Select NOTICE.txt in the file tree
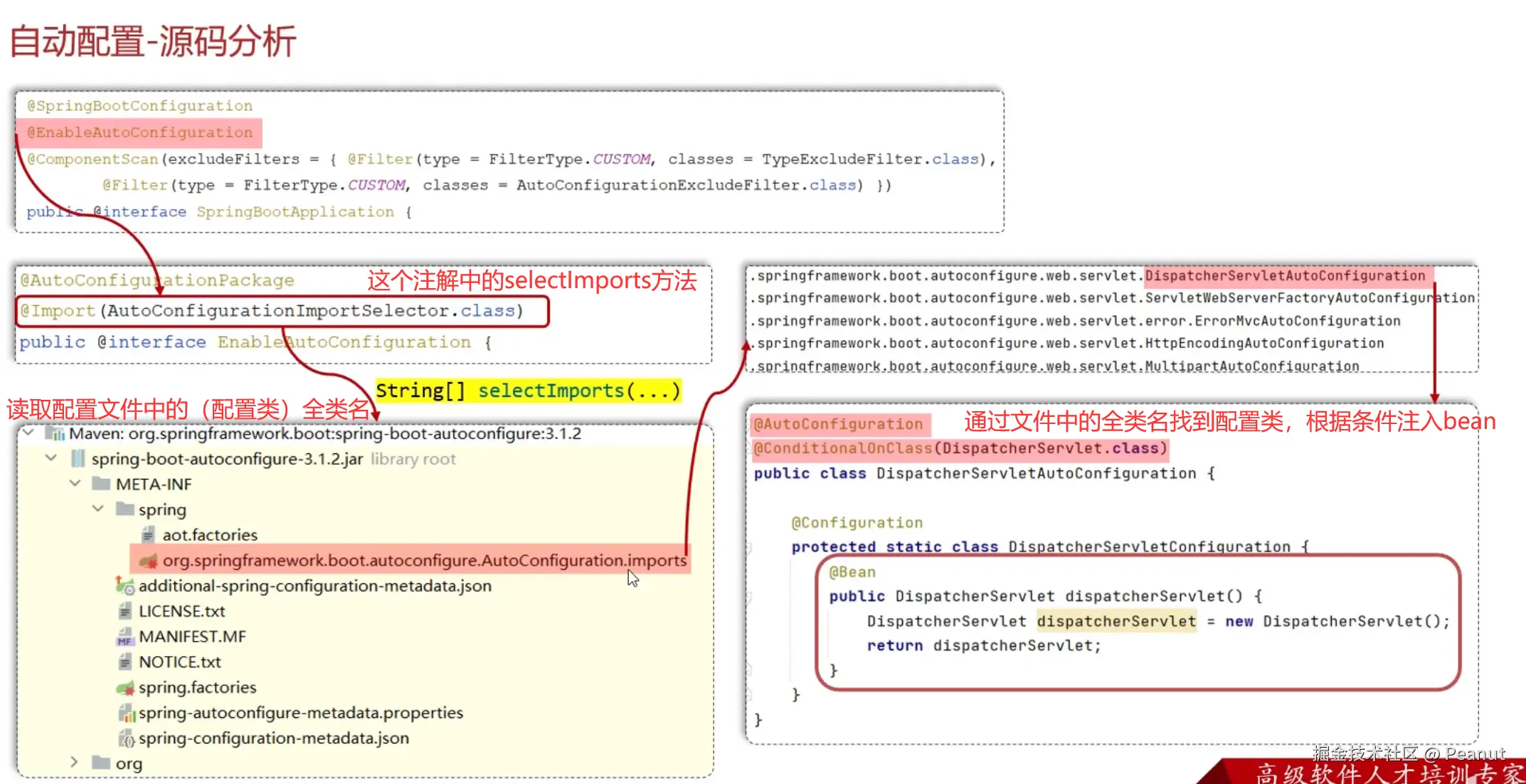 click(x=179, y=662)
